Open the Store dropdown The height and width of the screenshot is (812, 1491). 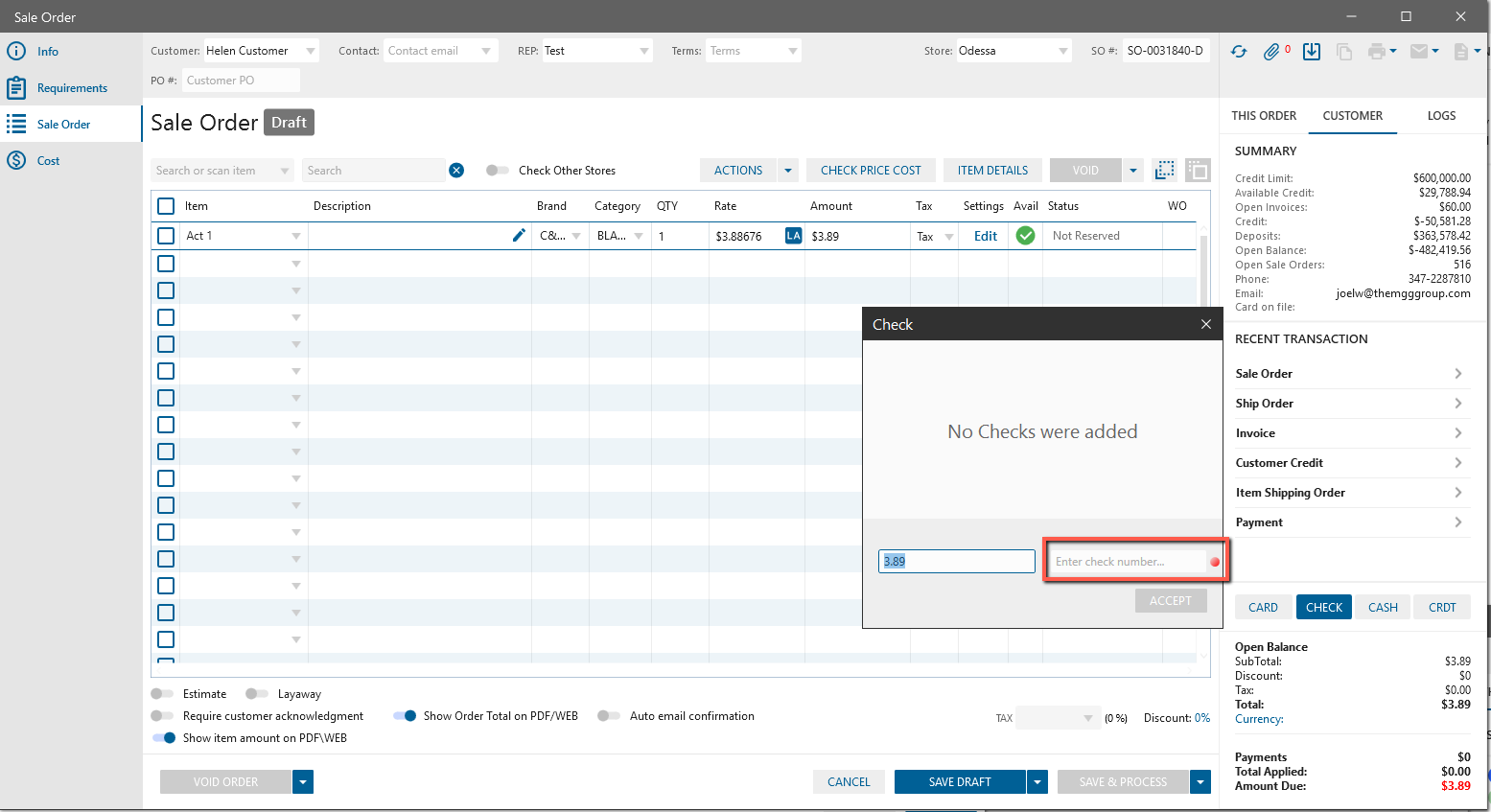(1063, 51)
